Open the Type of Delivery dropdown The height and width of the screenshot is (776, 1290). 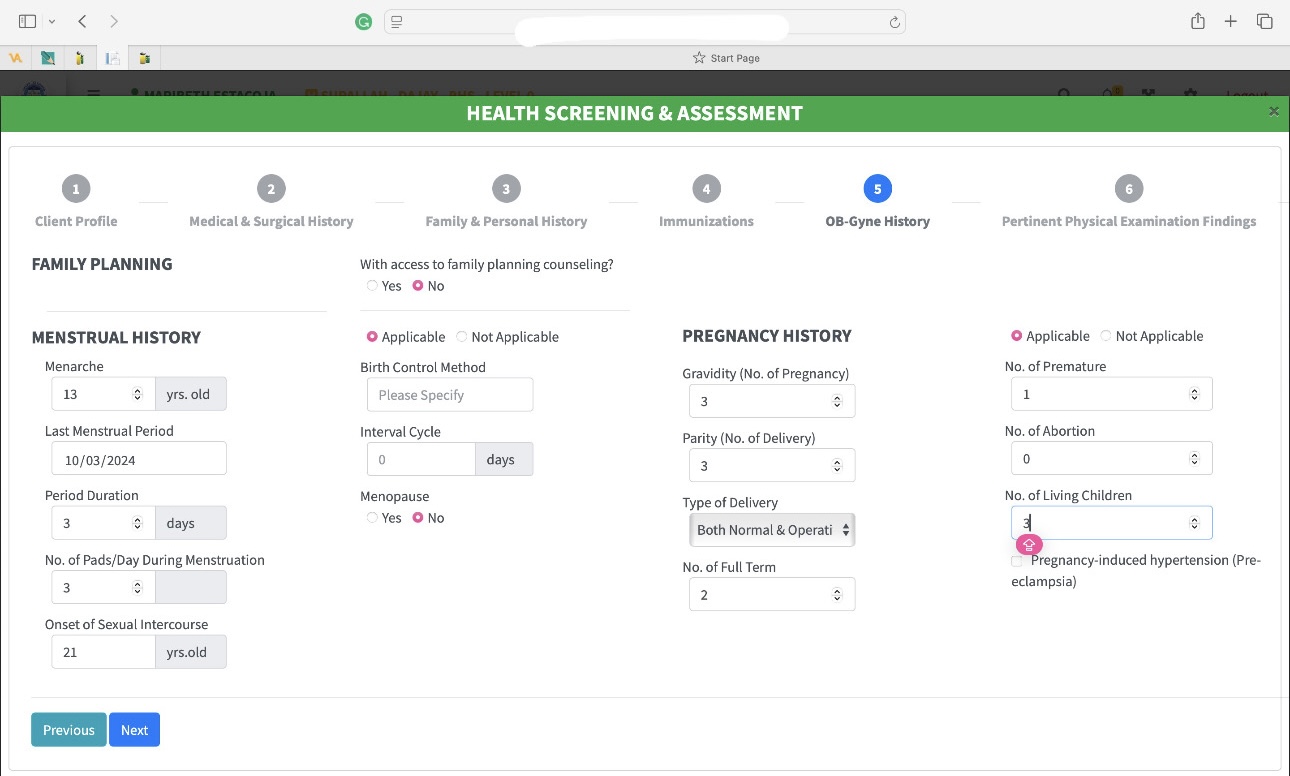[x=772, y=530]
